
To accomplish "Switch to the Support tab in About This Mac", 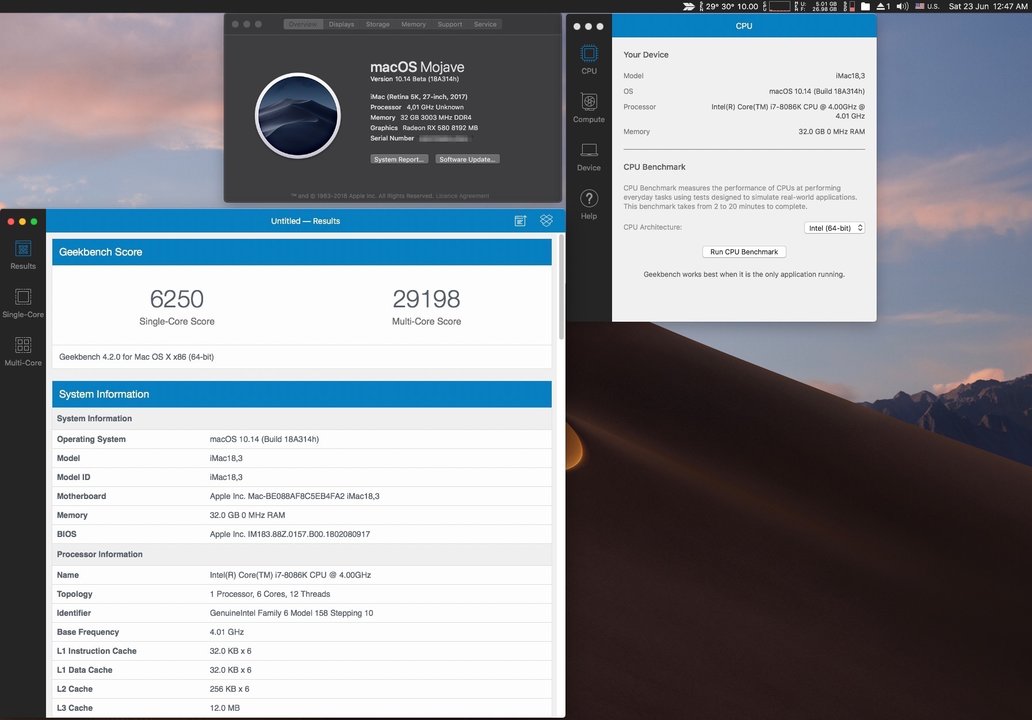I will tap(450, 24).
